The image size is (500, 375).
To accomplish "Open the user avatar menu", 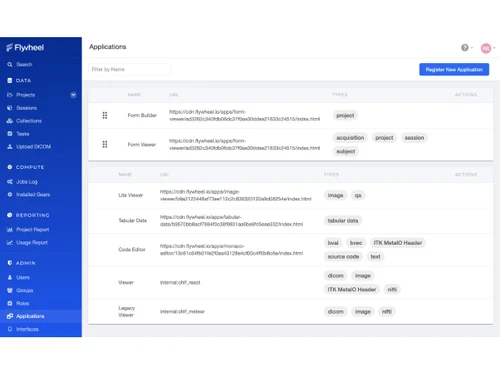I will [x=488, y=48].
